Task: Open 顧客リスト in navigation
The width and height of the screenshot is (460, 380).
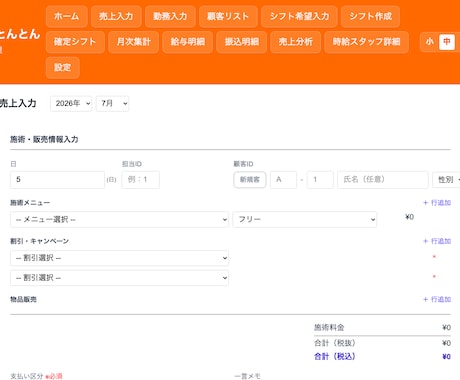Action: (x=228, y=16)
